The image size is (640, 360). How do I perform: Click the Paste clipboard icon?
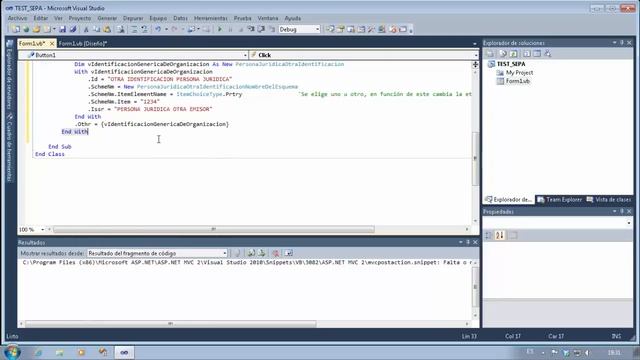coord(107,29)
